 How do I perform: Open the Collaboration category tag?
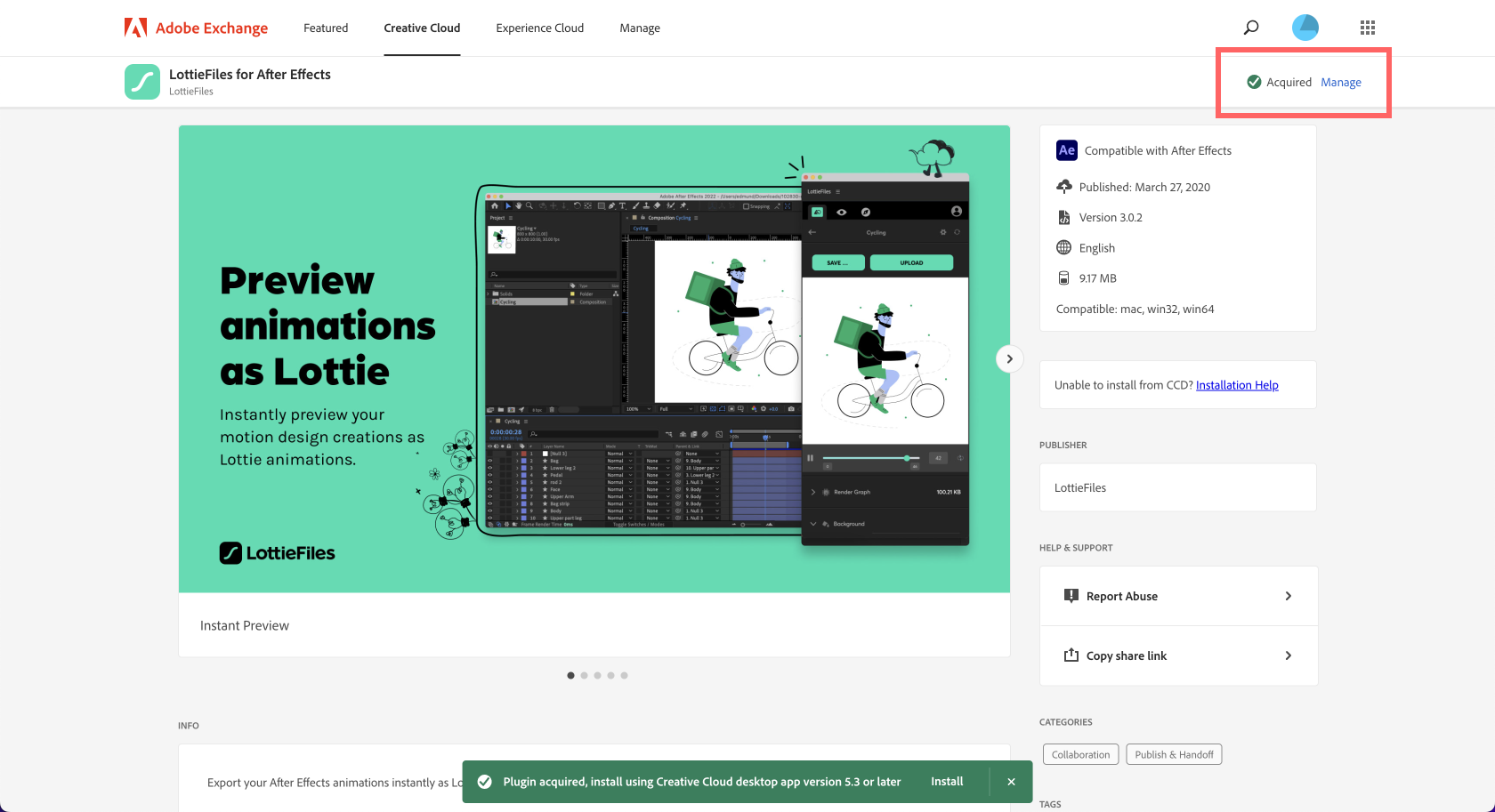tap(1080, 754)
